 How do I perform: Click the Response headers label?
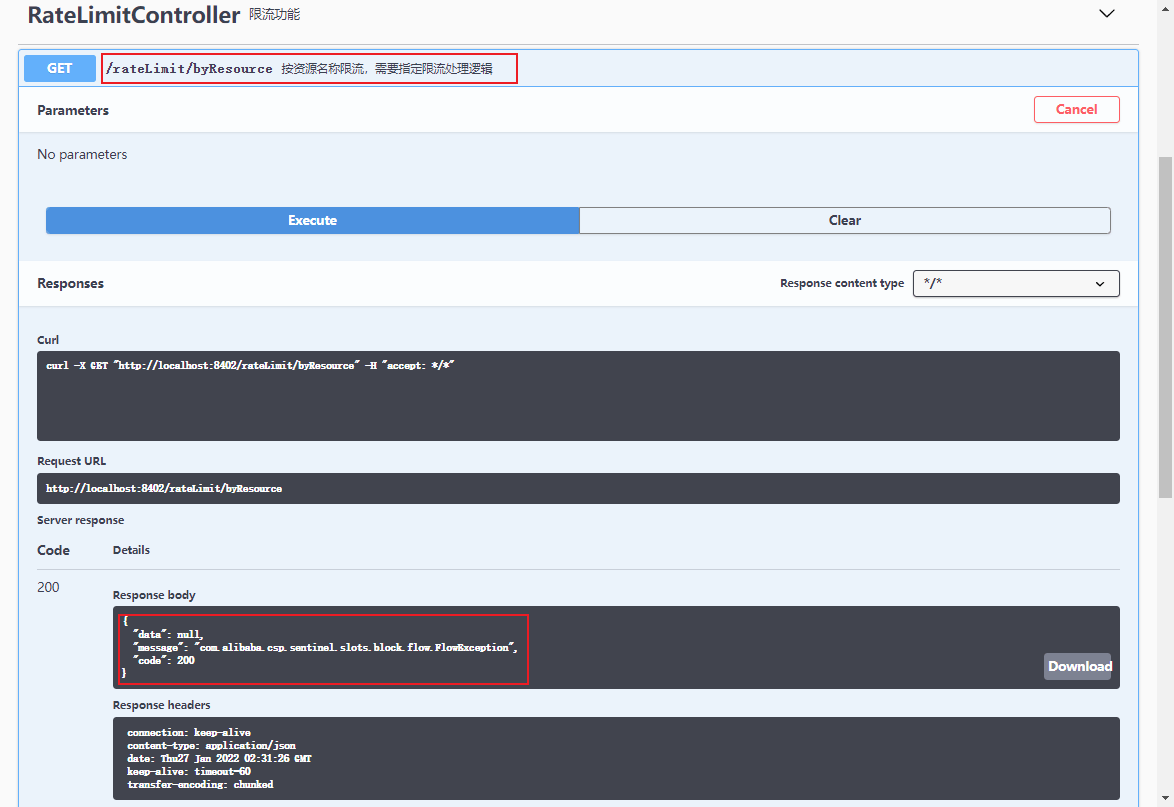coord(162,705)
